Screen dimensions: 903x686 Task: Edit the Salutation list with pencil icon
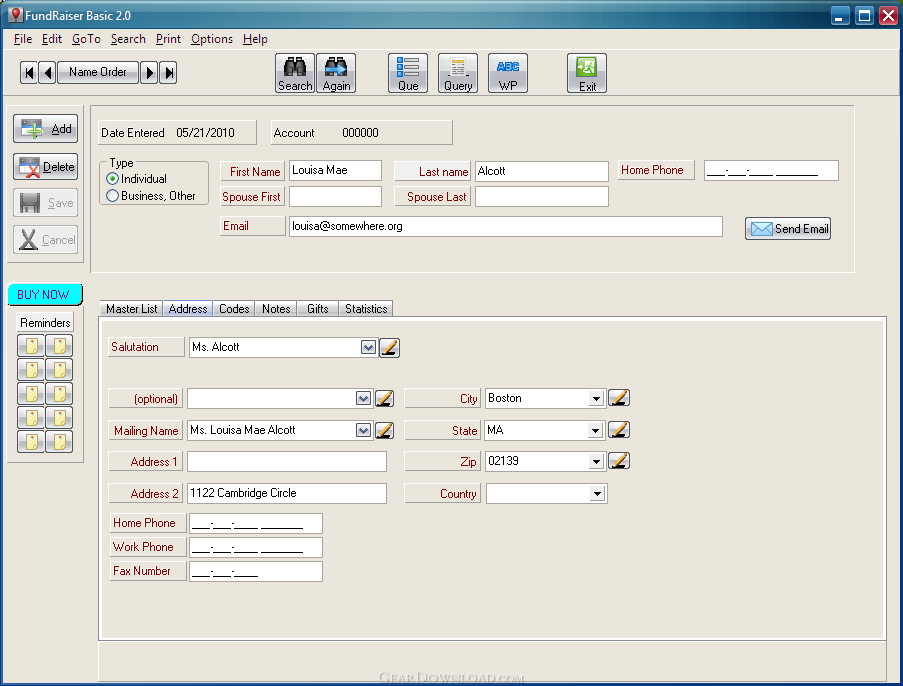389,347
